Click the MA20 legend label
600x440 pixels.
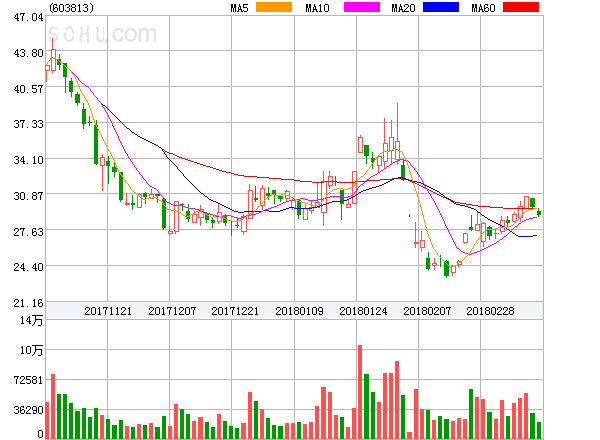pyautogui.click(x=403, y=8)
